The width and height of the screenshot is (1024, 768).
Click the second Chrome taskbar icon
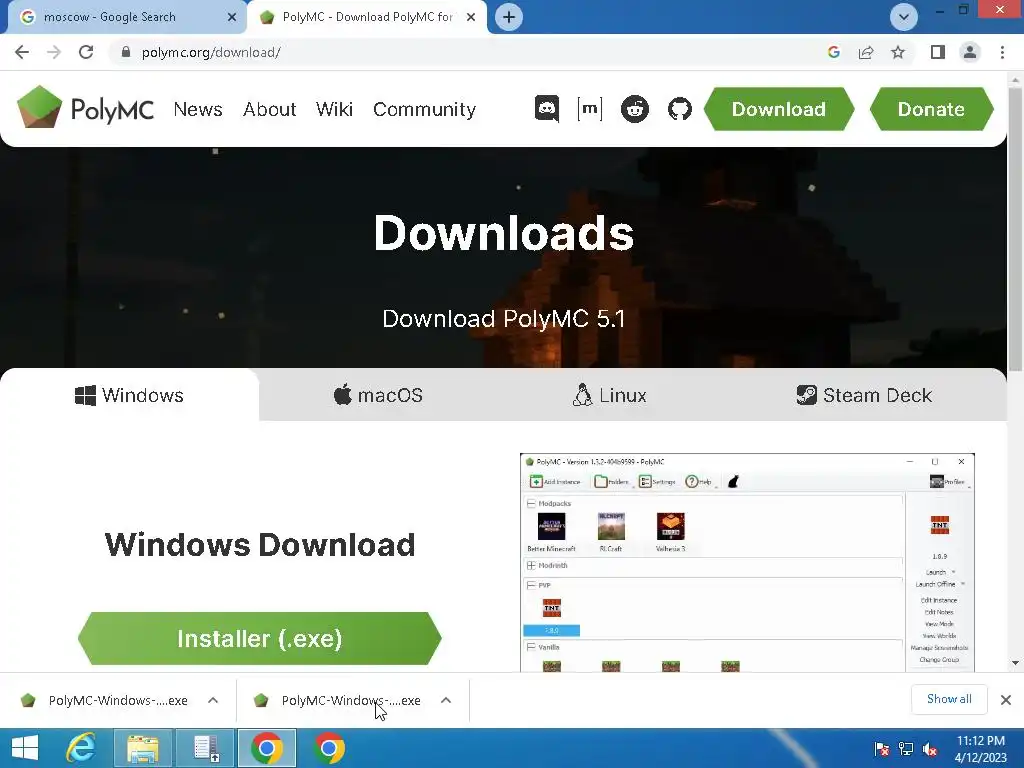(x=330, y=748)
